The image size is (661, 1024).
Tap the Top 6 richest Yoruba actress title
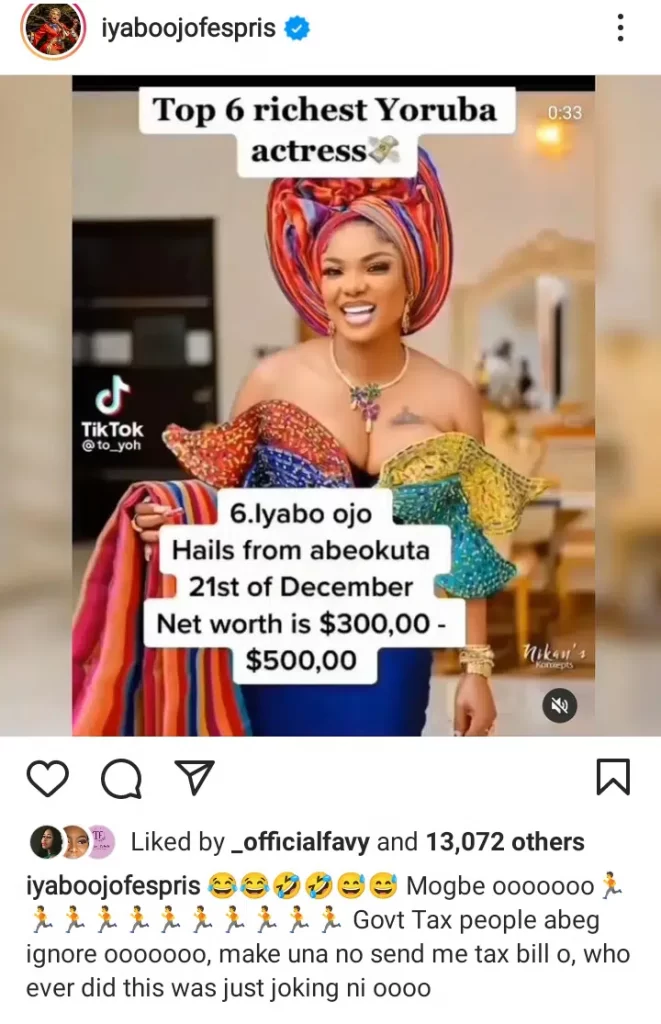tap(326, 129)
